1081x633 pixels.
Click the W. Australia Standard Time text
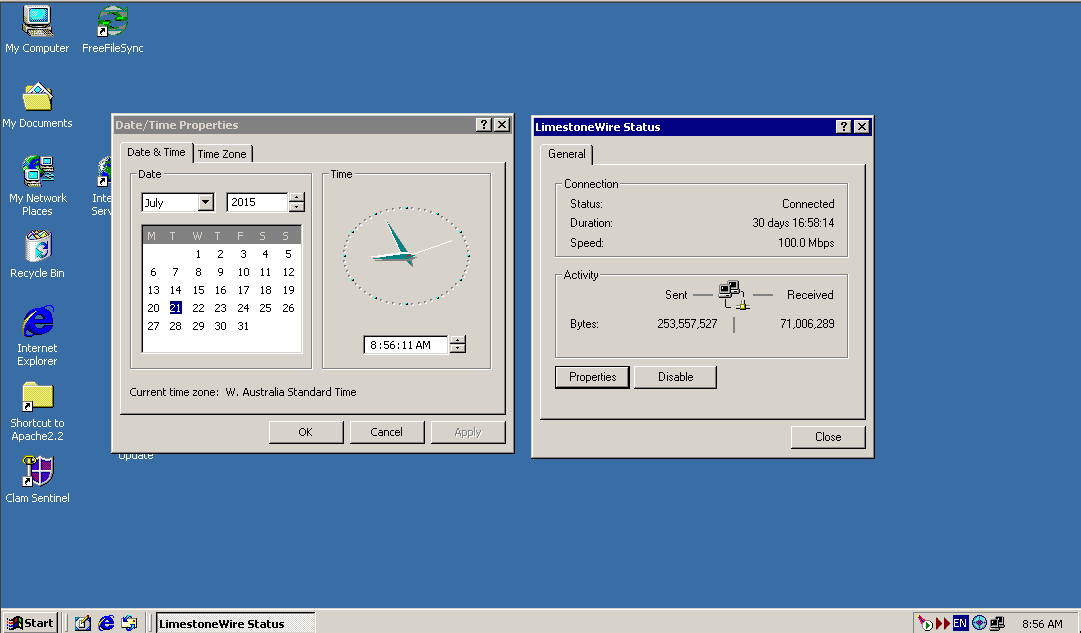tap(291, 392)
